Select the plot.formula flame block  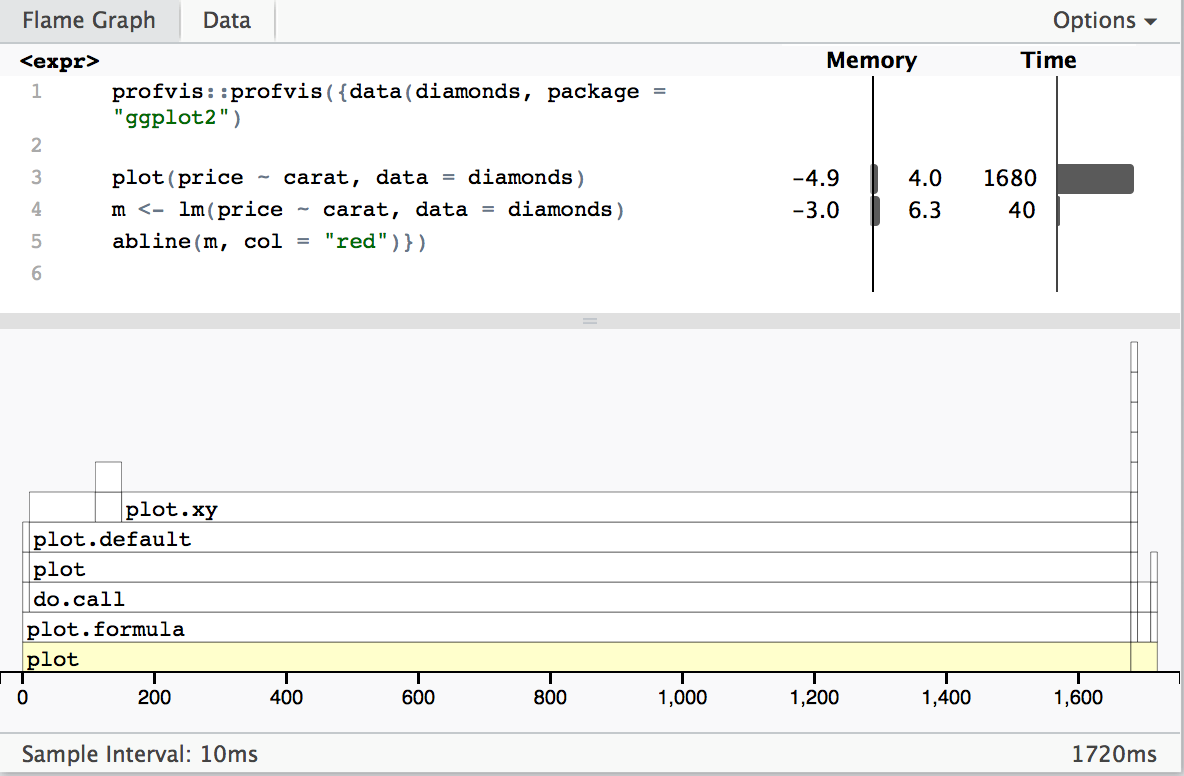point(576,628)
